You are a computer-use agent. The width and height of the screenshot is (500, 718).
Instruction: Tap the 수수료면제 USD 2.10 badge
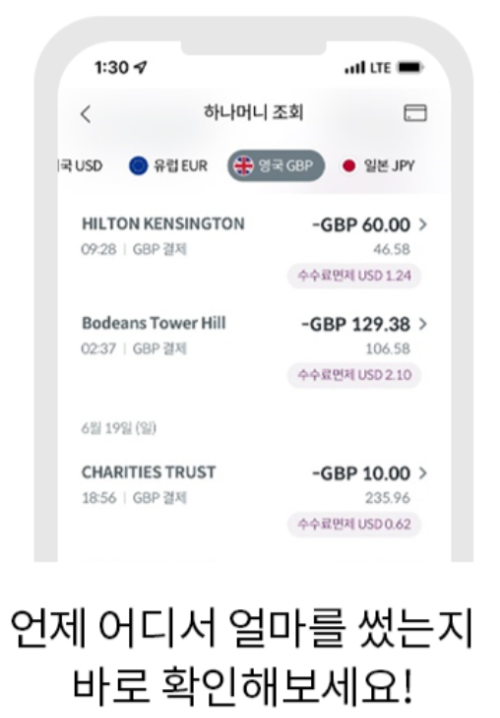point(354,375)
